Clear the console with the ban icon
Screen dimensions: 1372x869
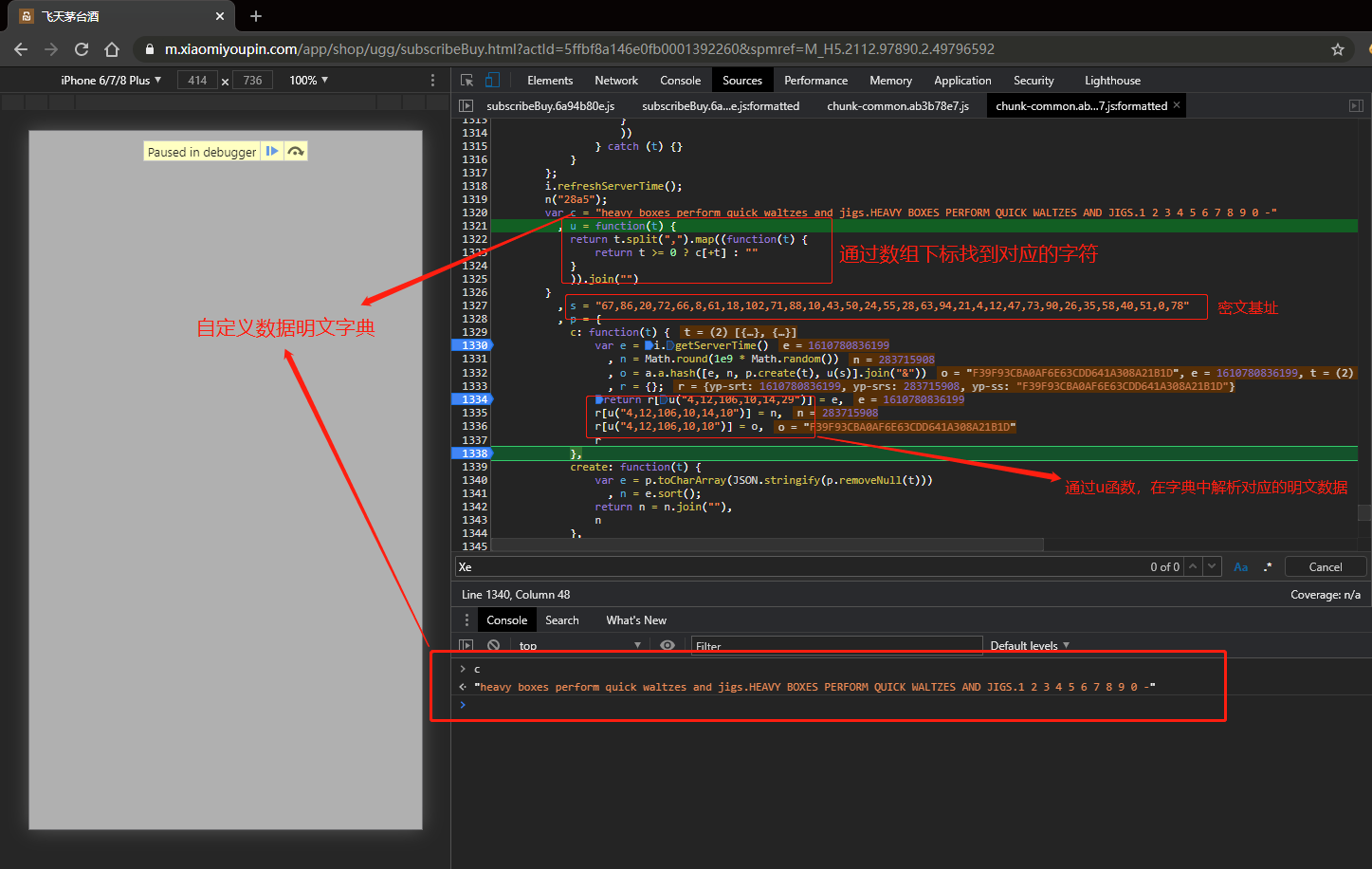[493, 645]
